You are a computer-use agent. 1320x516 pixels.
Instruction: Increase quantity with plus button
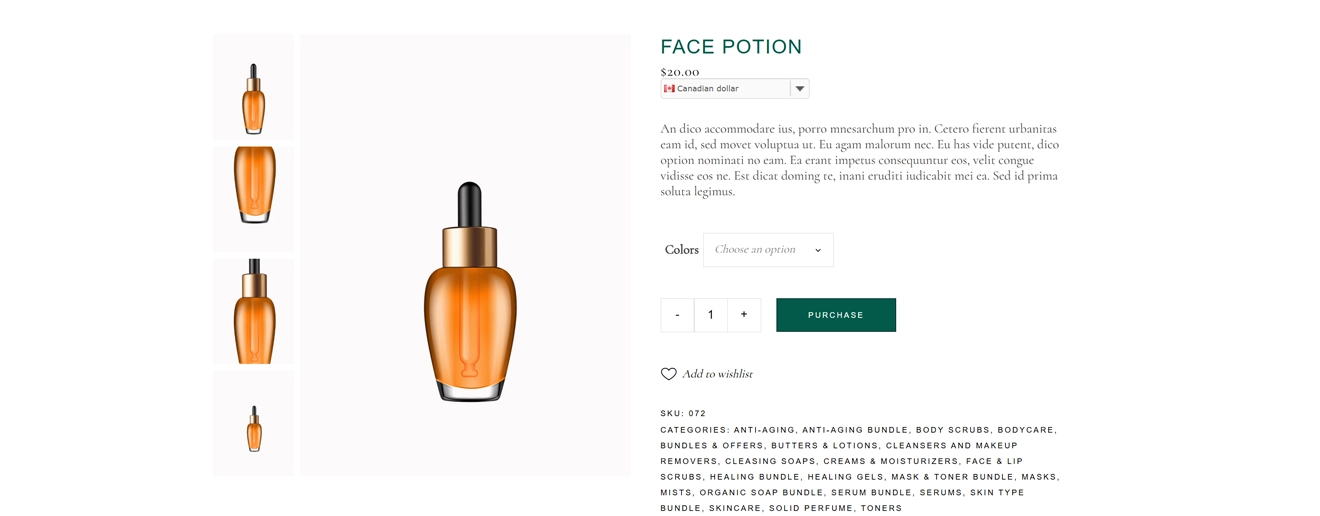click(744, 315)
